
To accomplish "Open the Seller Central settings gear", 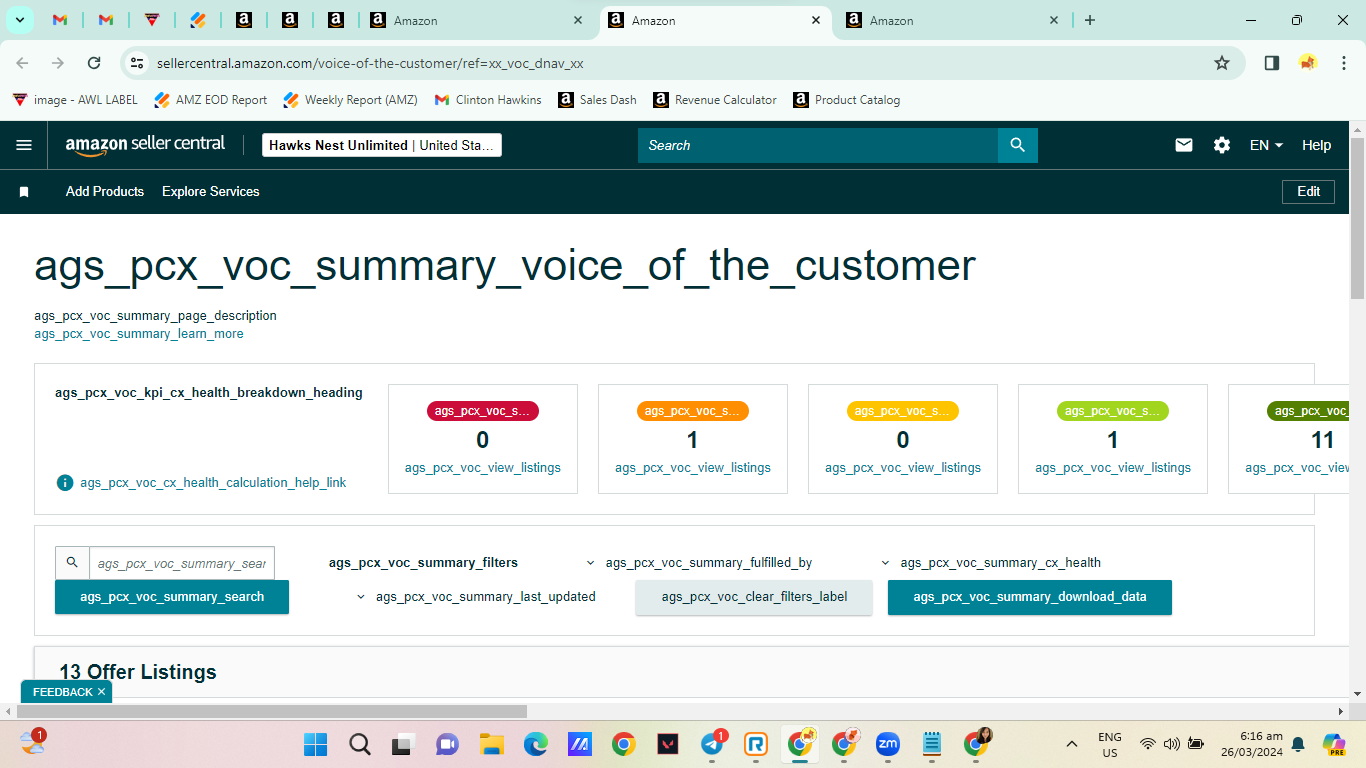I will coord(1222,145).
